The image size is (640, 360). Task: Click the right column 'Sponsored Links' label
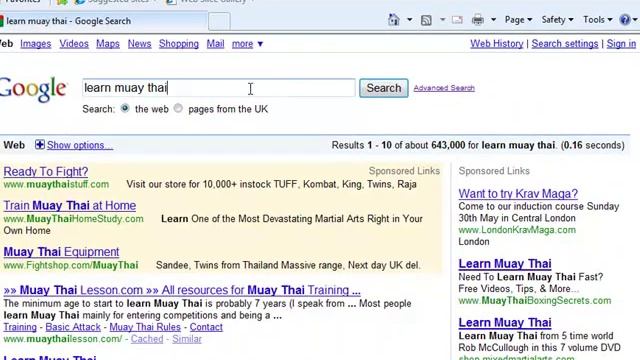pyautogui.click(x=494, y=171)
